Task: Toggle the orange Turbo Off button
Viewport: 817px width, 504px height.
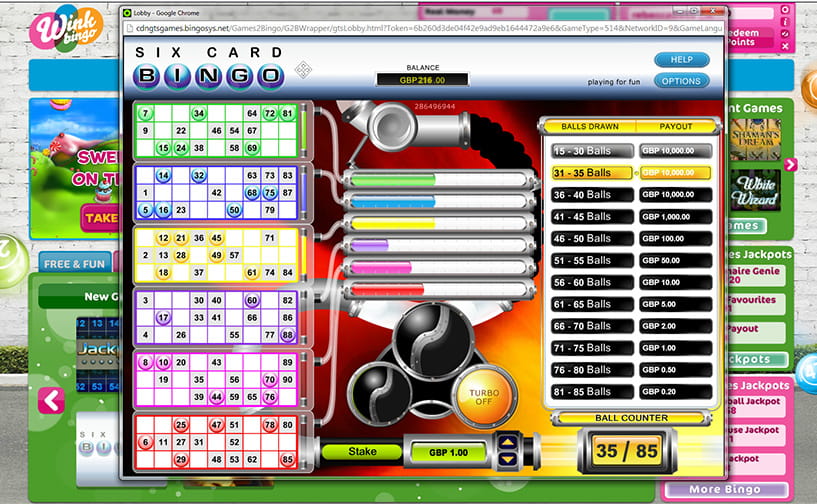Action: [484, 397]
